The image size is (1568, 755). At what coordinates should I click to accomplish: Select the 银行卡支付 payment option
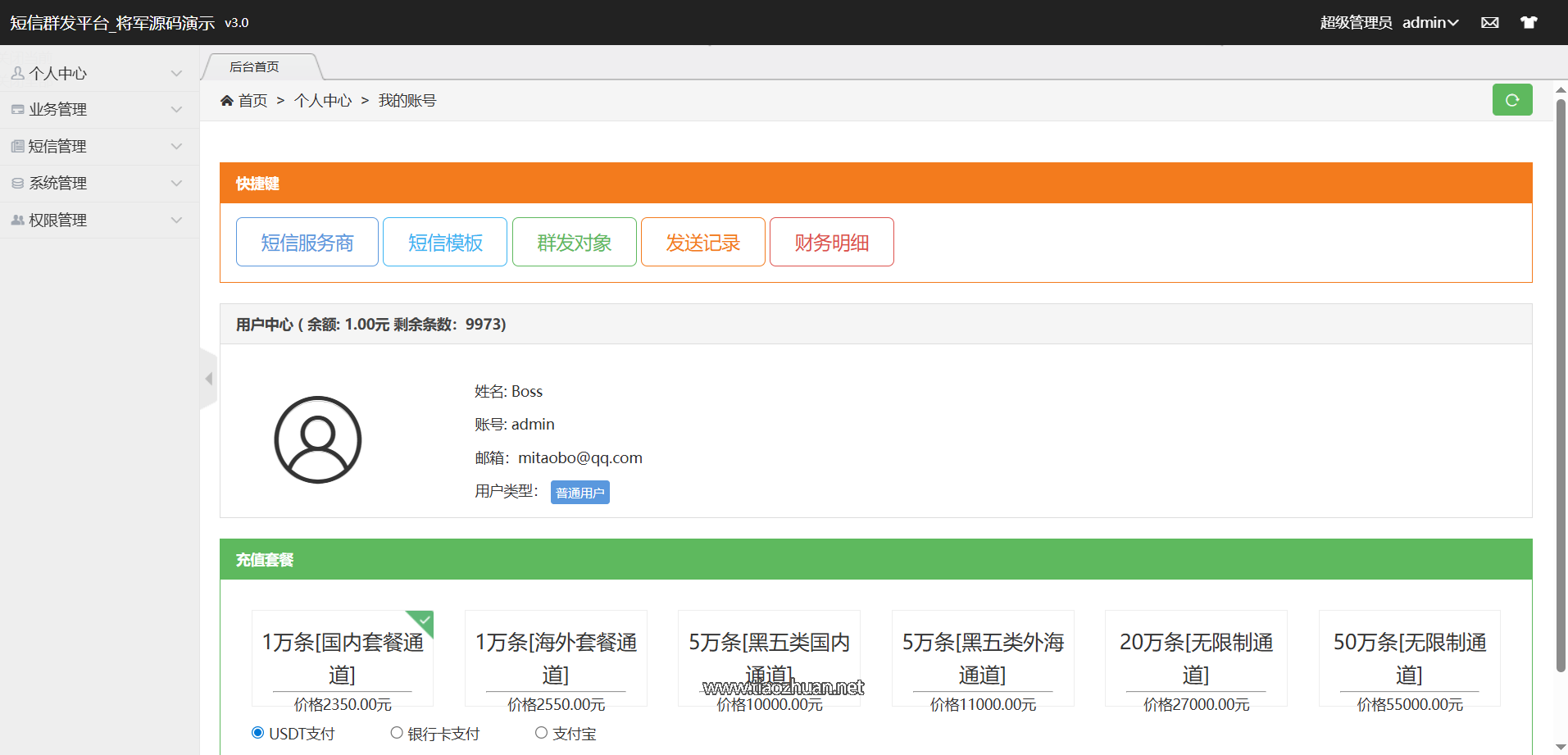coord(397,732)
